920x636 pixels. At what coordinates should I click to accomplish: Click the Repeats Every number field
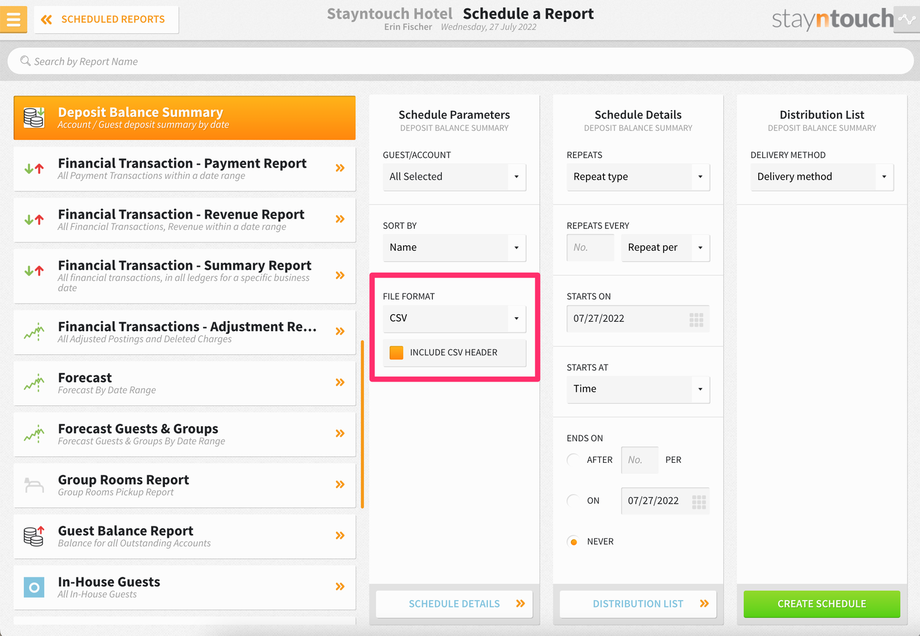pyautogui.click(x=590, y=248)
